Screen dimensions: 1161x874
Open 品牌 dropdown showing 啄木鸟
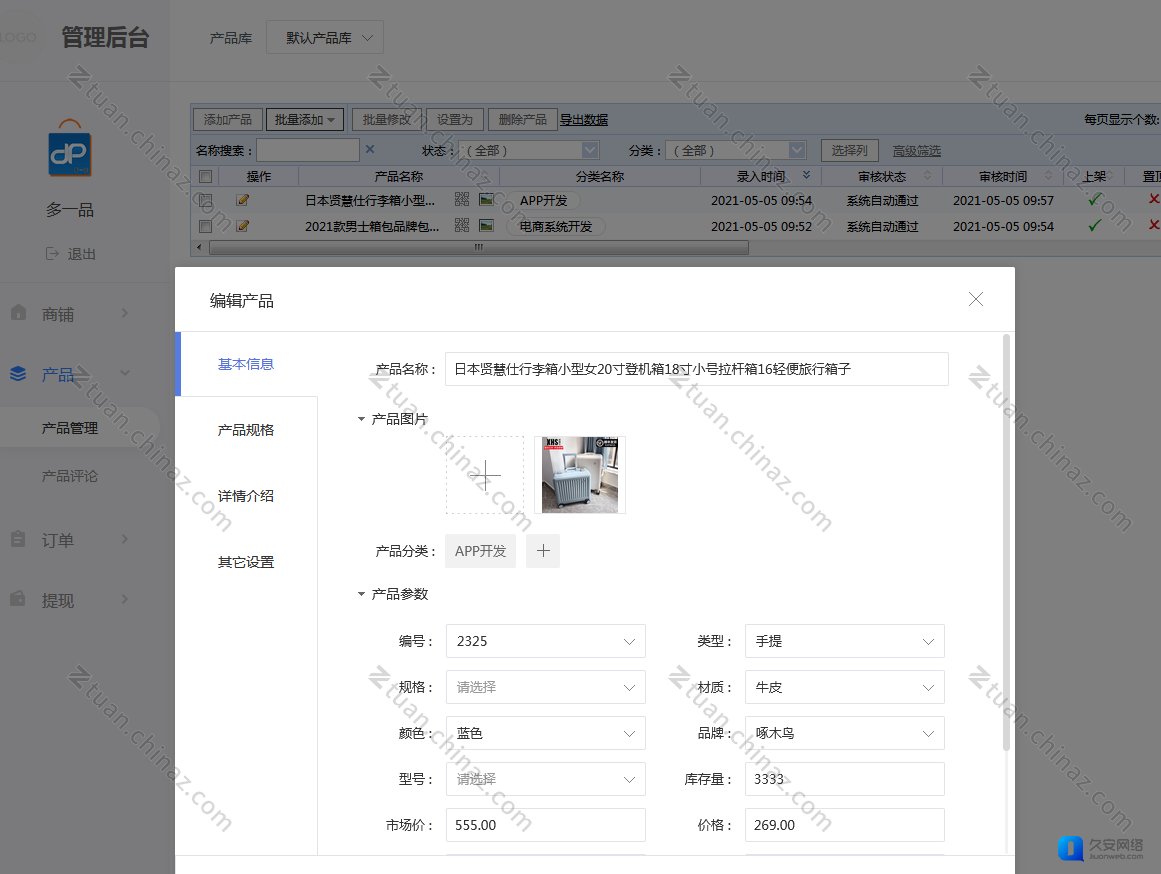pyautogui.click(x=845, y=733)
